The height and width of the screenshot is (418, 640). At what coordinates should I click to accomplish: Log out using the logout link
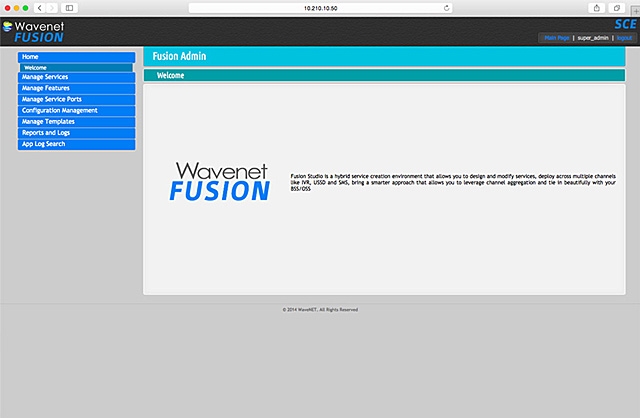pos(624,37)
